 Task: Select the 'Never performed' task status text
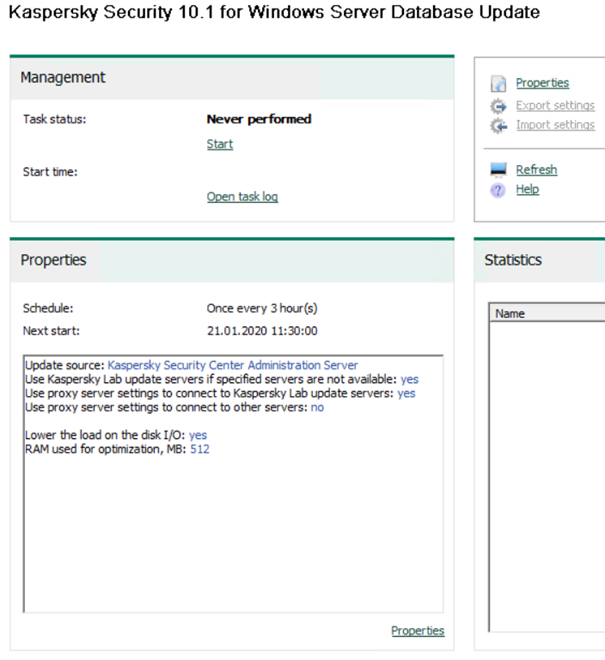pyautogui.click(x=259, y=119)
